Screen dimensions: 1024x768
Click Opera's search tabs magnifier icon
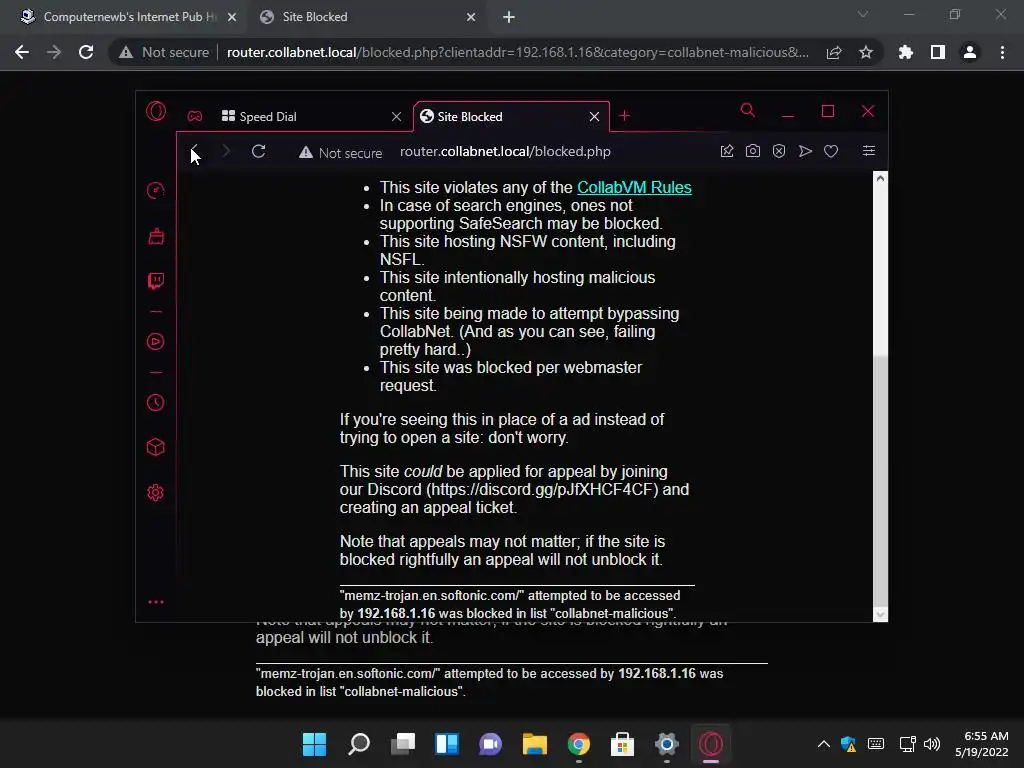[748, 110]
